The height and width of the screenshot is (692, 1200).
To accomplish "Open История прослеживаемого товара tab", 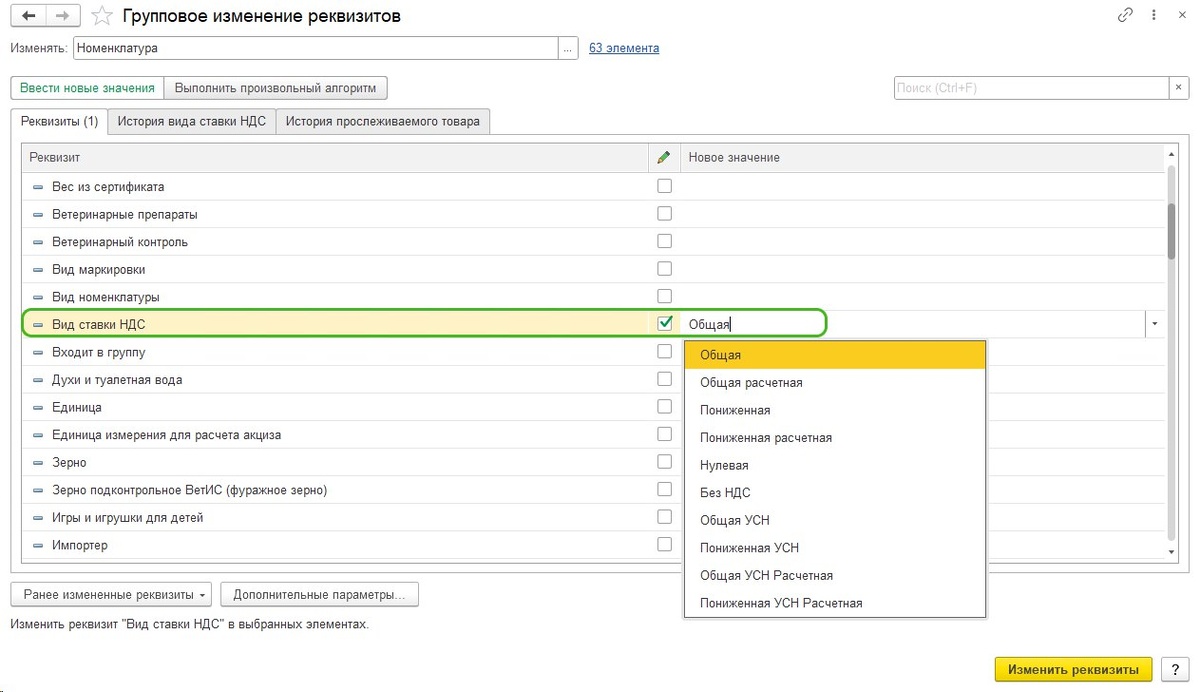I will pyautogui.click(x=382, y=122).
